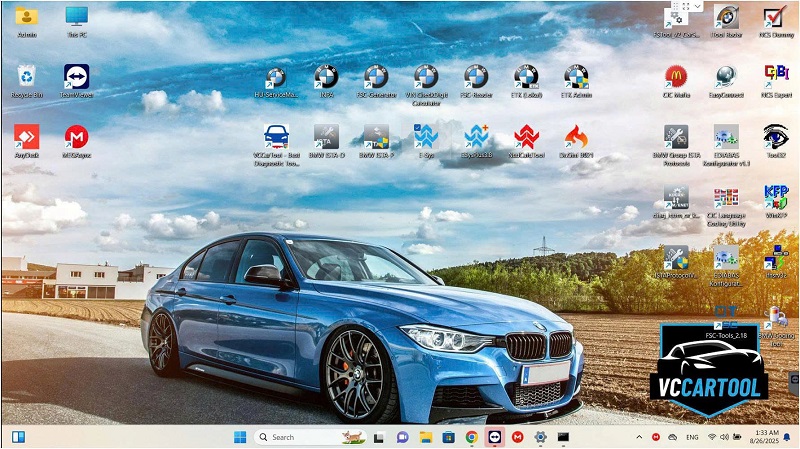Launch the FSC Reader shortcut

476,81
